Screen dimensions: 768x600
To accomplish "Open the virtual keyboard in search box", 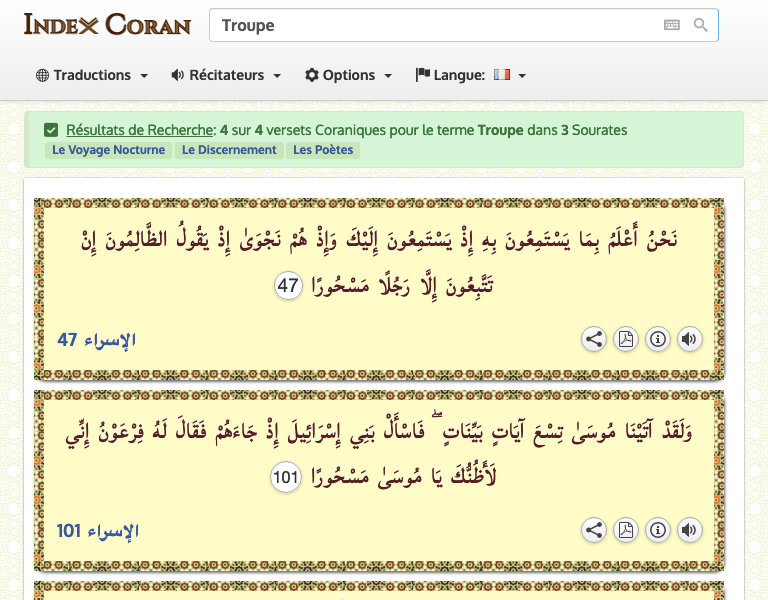I will click(671, 25).
